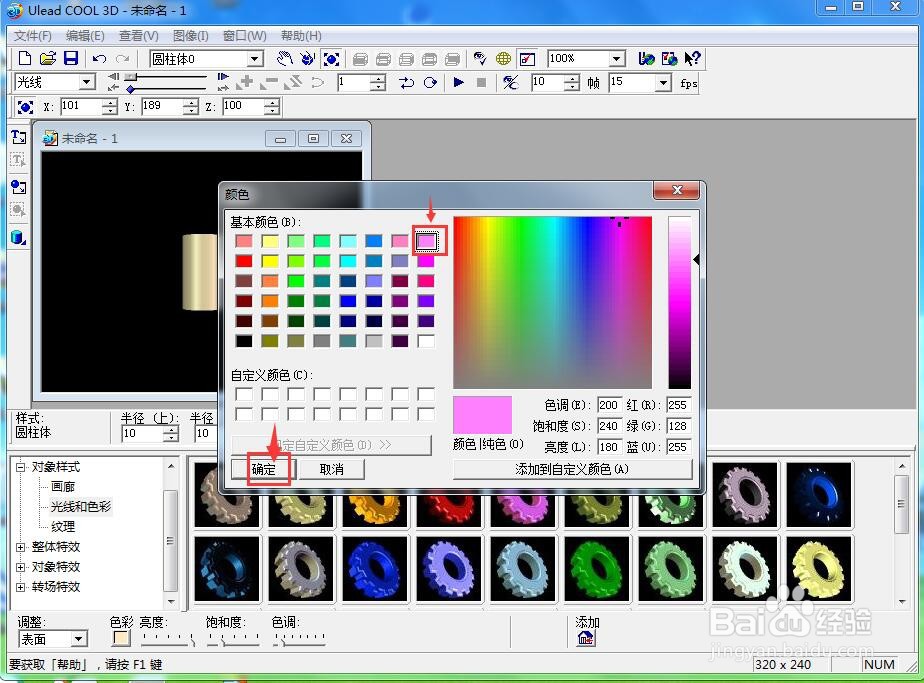The image size is (924, 683).
Task: Open the 帮助(H) menu
Action: pyautogui.click(x=301, y=35)
